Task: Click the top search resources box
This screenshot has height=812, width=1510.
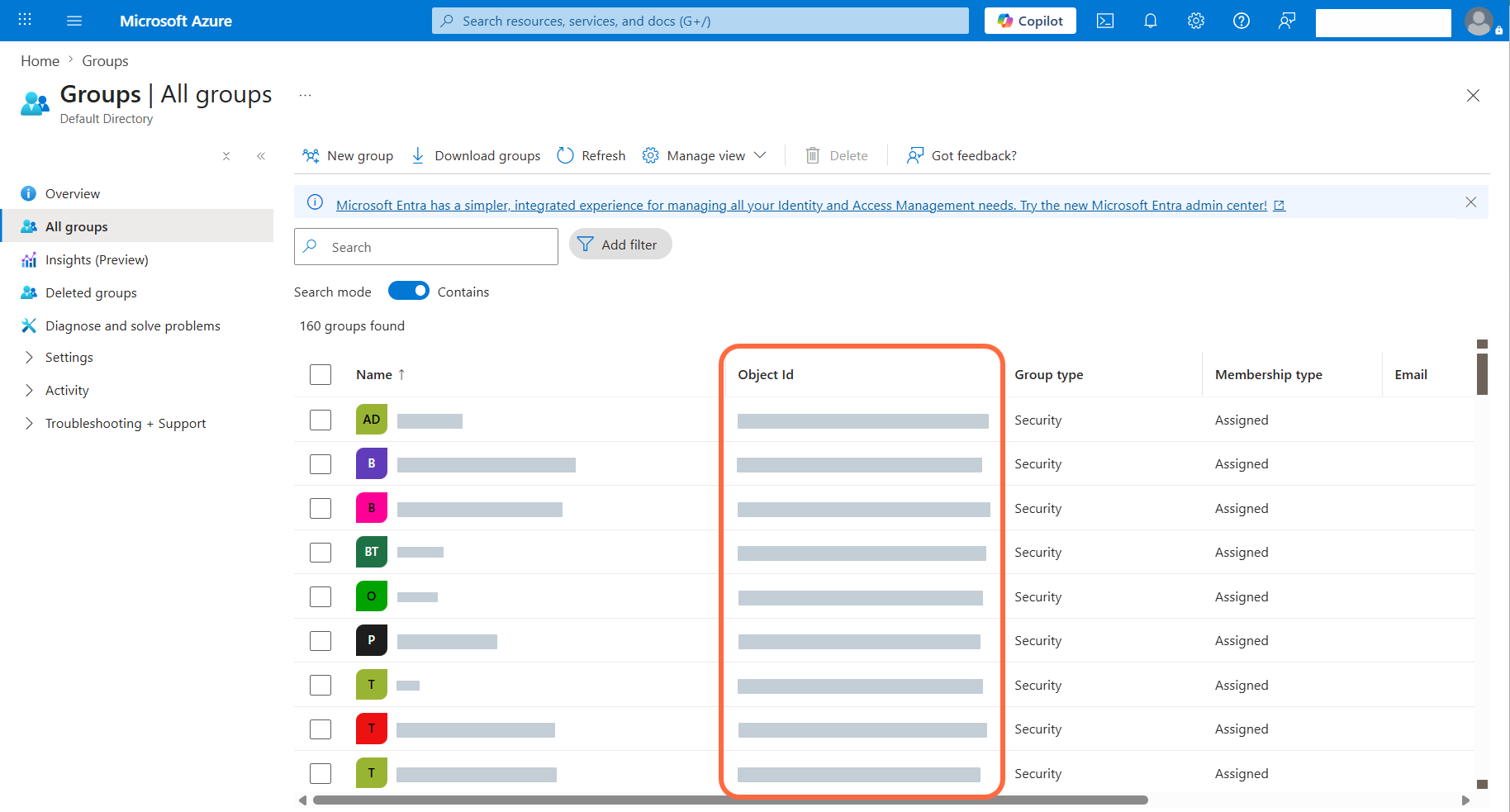Action: (x=700, y=21)
